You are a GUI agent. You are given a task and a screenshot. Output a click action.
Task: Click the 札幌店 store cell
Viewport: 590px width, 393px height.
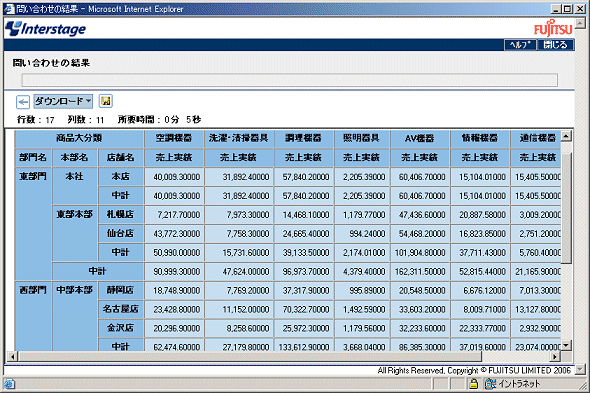tap(121, 214)
